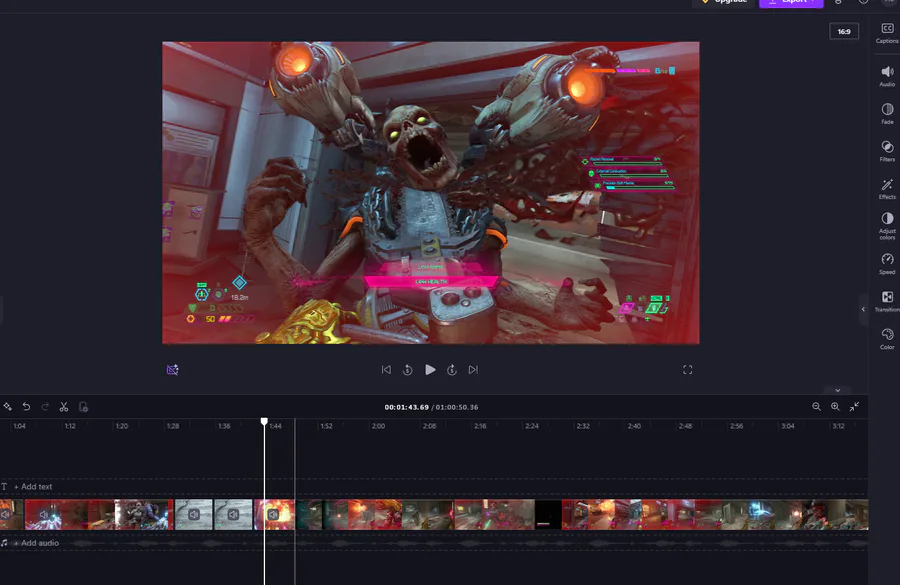Zoom out of the timeline

point(816,406)
